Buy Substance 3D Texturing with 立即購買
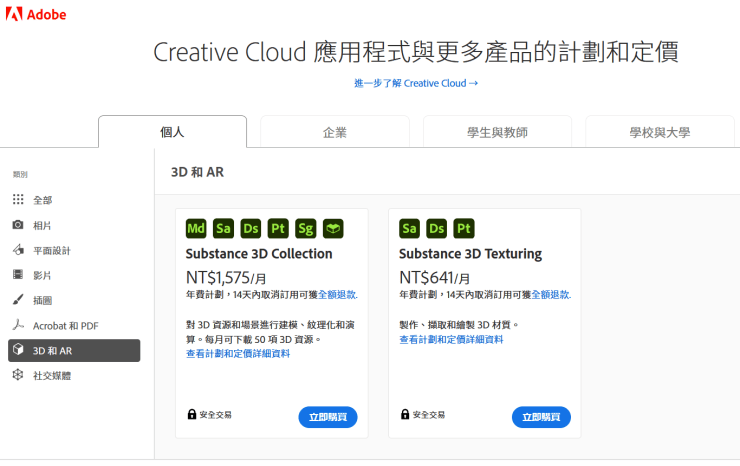The image size is (740, 466). (541, 417)
